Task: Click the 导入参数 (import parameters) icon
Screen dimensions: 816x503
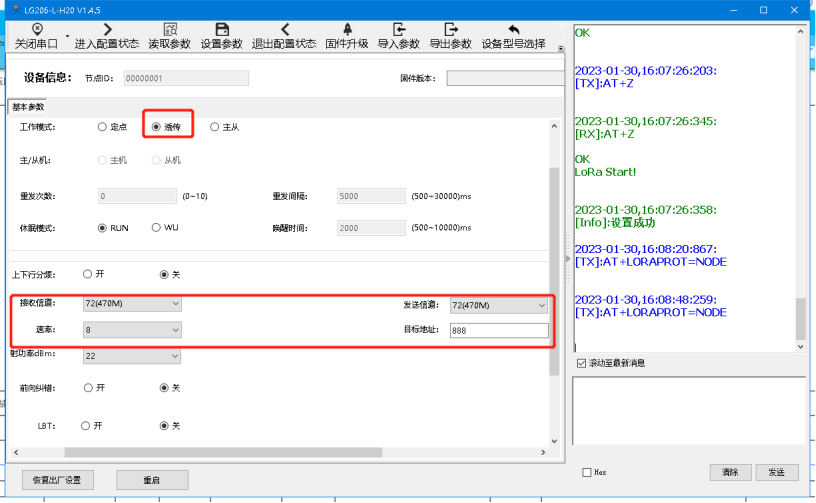Action: tap(399, 30)
